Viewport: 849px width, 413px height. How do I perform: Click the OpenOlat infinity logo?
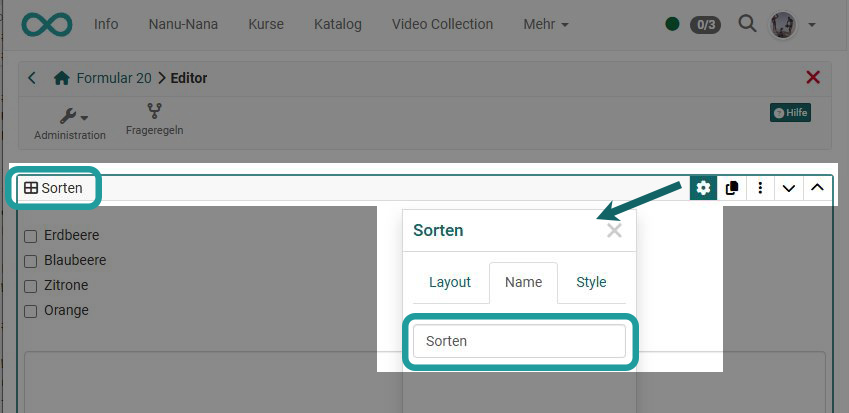(x=47, y=25)
